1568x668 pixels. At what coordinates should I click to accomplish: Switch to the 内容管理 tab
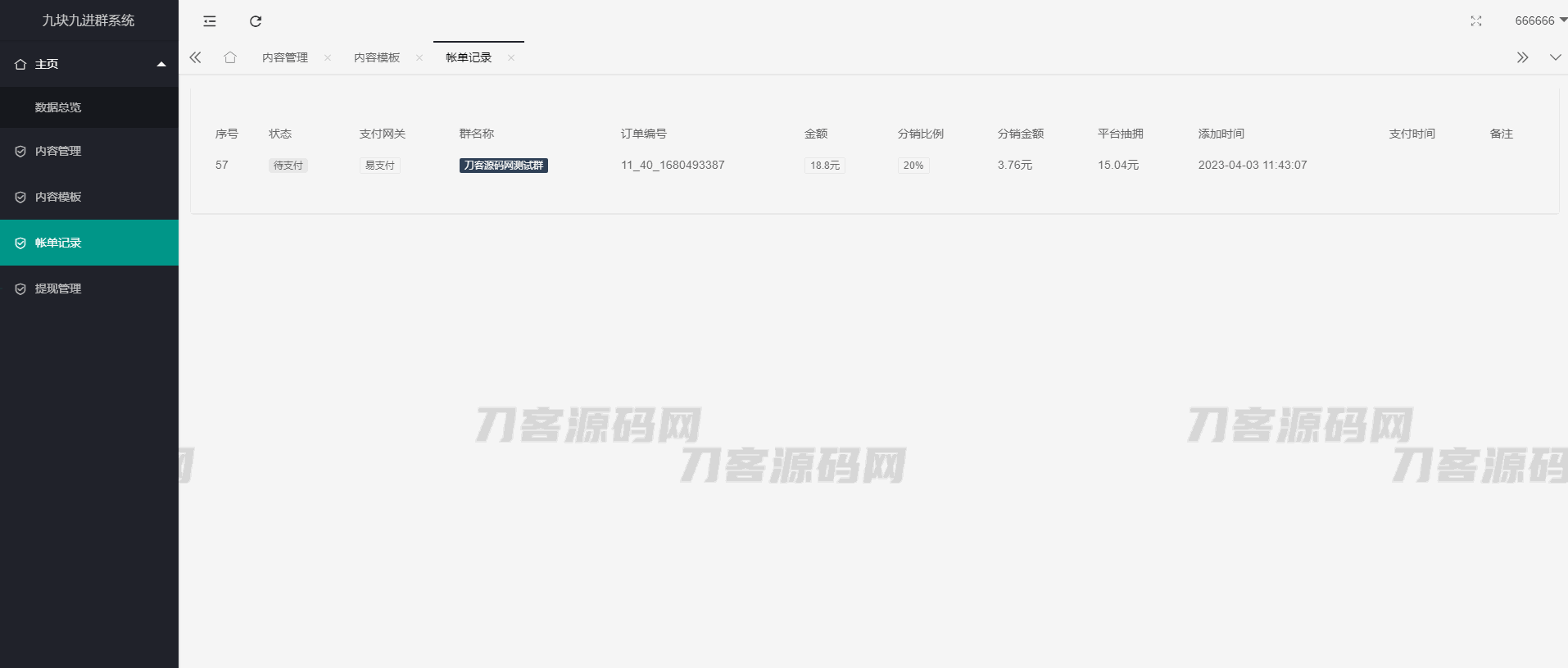coord(285,57)
